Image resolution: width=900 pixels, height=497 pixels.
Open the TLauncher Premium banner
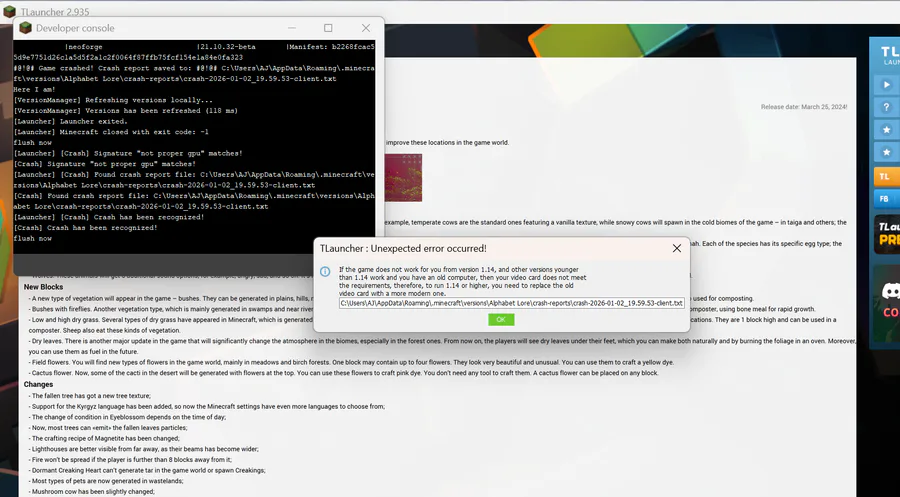(x=887, y=234)
